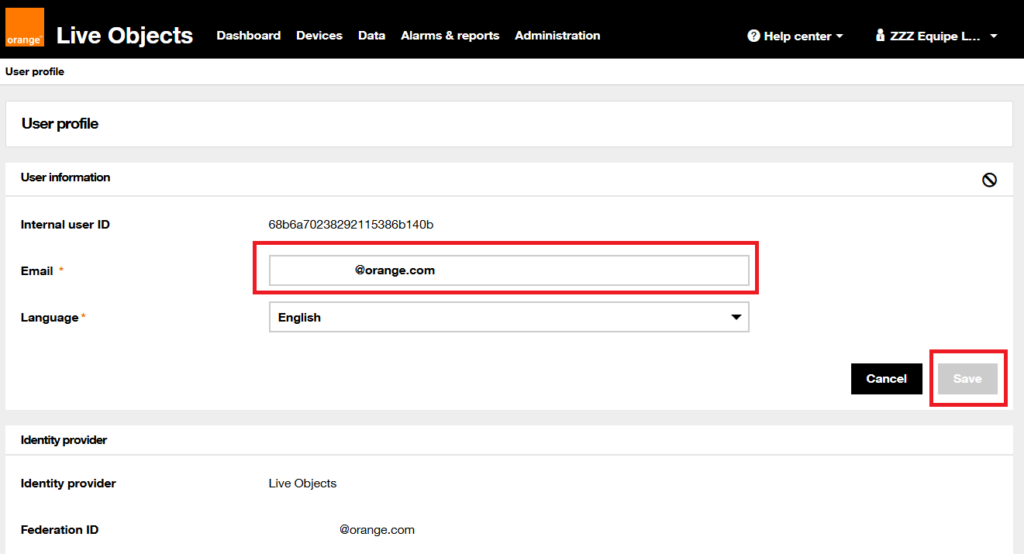Expand the Language dropdown arrow
Viewport: 1024px width, 554px height.
tap(736, 317)
